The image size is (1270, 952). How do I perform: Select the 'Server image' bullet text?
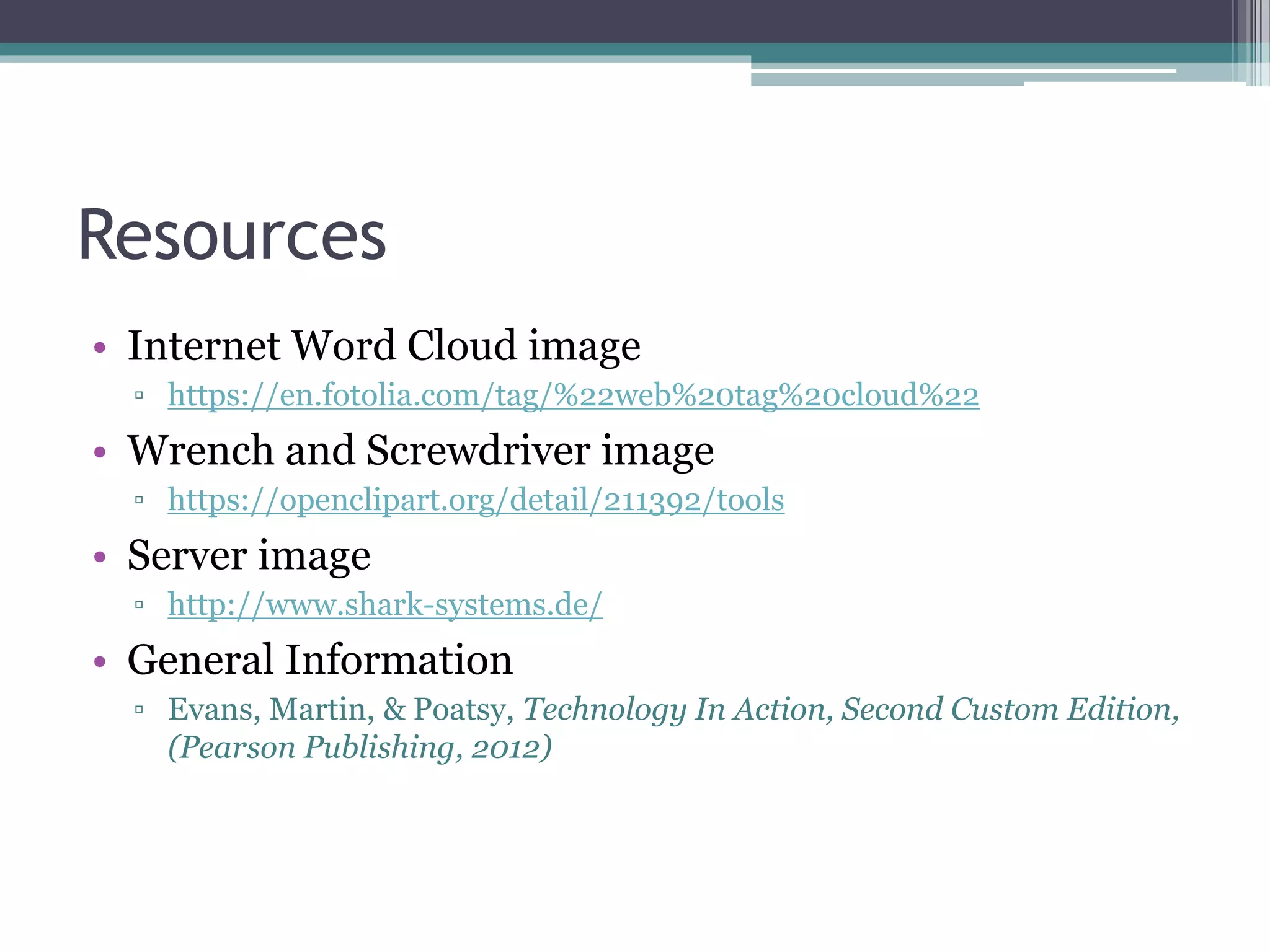click(249, 555)
